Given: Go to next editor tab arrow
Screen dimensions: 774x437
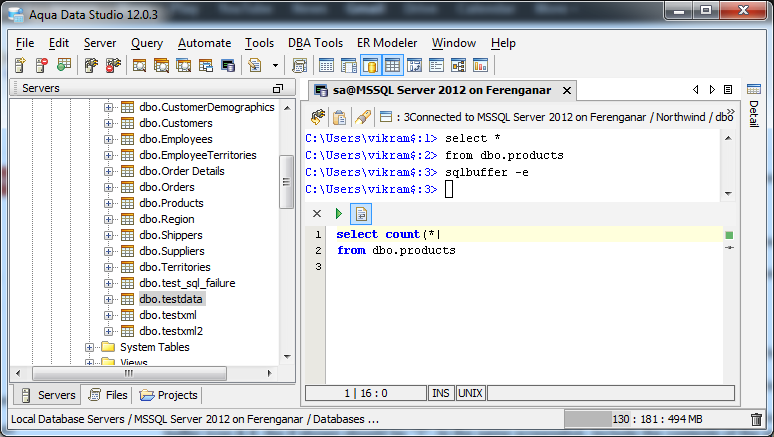Looking at the screenshot, I should tap(712, 89).
